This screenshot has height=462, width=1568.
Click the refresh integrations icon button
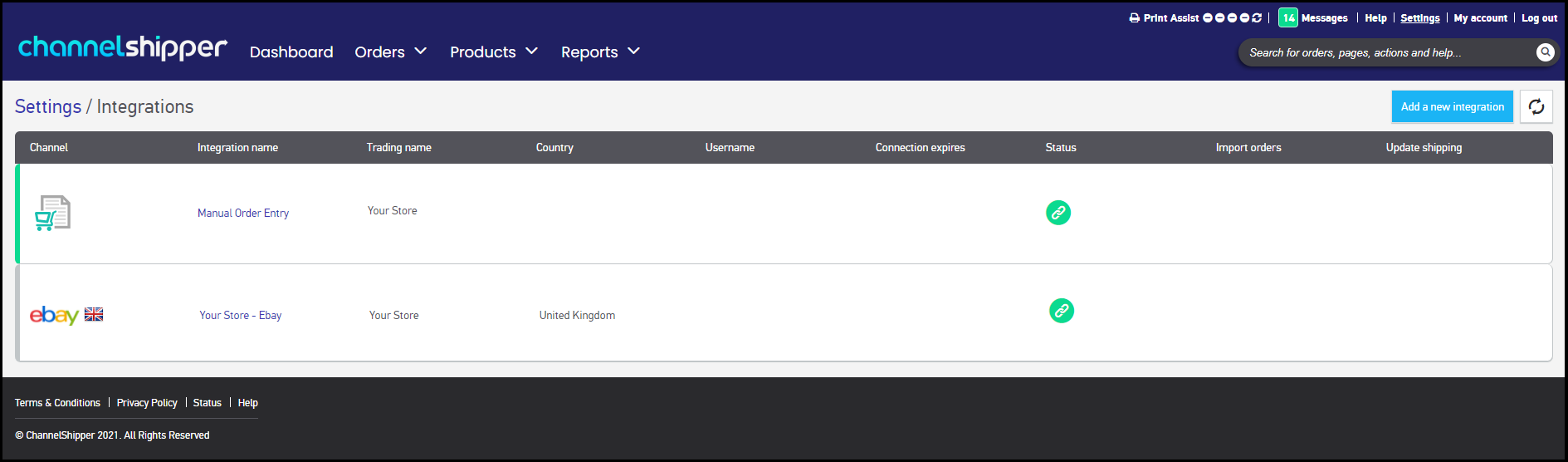(1536, 106)
